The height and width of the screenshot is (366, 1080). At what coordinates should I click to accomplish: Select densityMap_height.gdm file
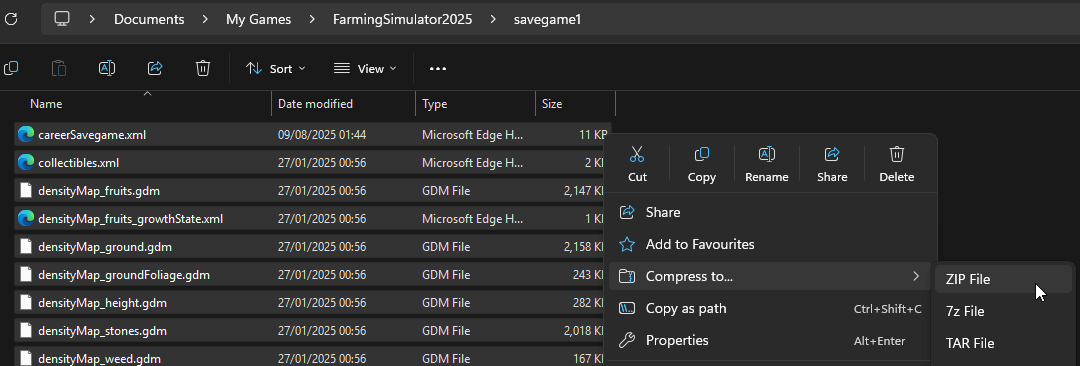[312, 303]
